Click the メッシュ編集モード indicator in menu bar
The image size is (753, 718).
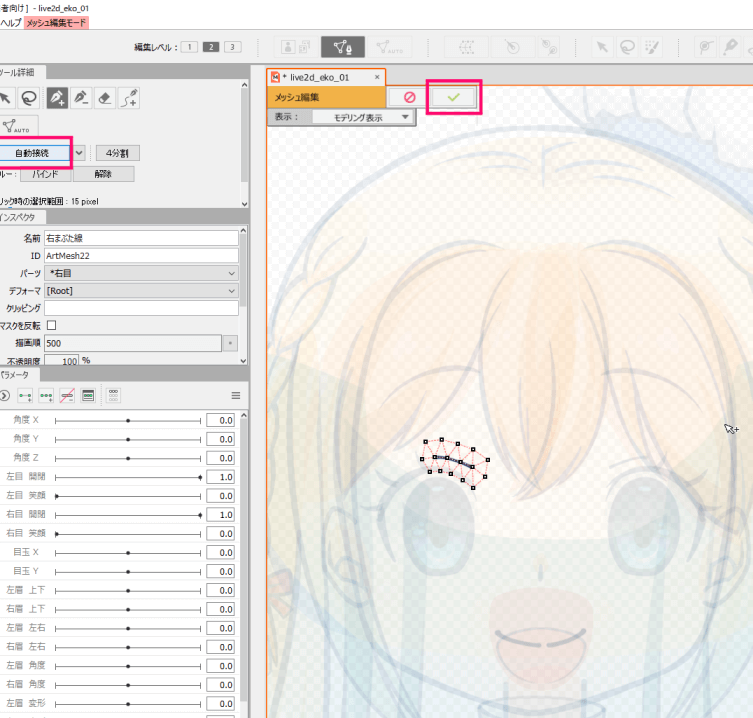pos(56,23)
